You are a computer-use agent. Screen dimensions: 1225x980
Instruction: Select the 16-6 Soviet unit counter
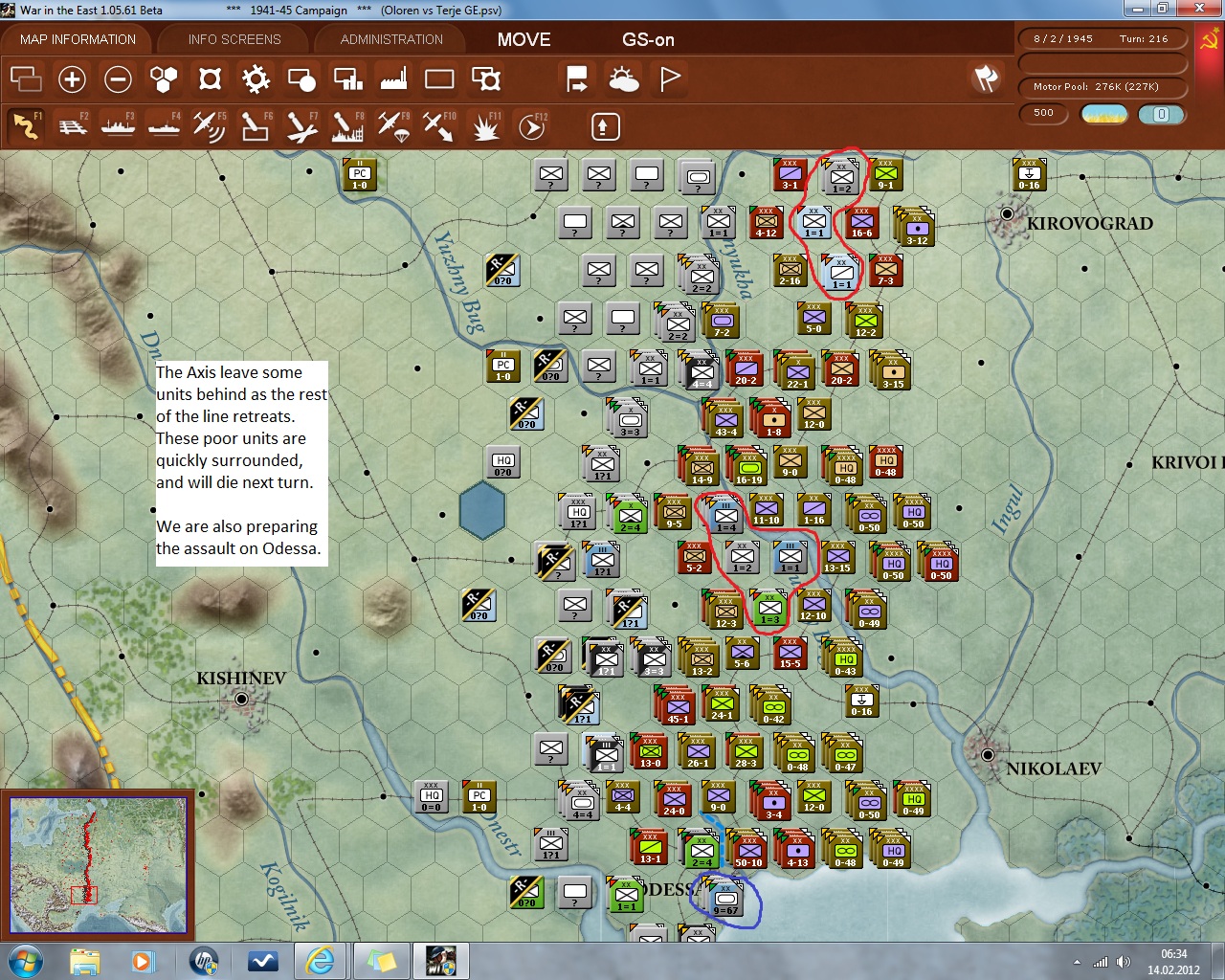coord(861,220)
